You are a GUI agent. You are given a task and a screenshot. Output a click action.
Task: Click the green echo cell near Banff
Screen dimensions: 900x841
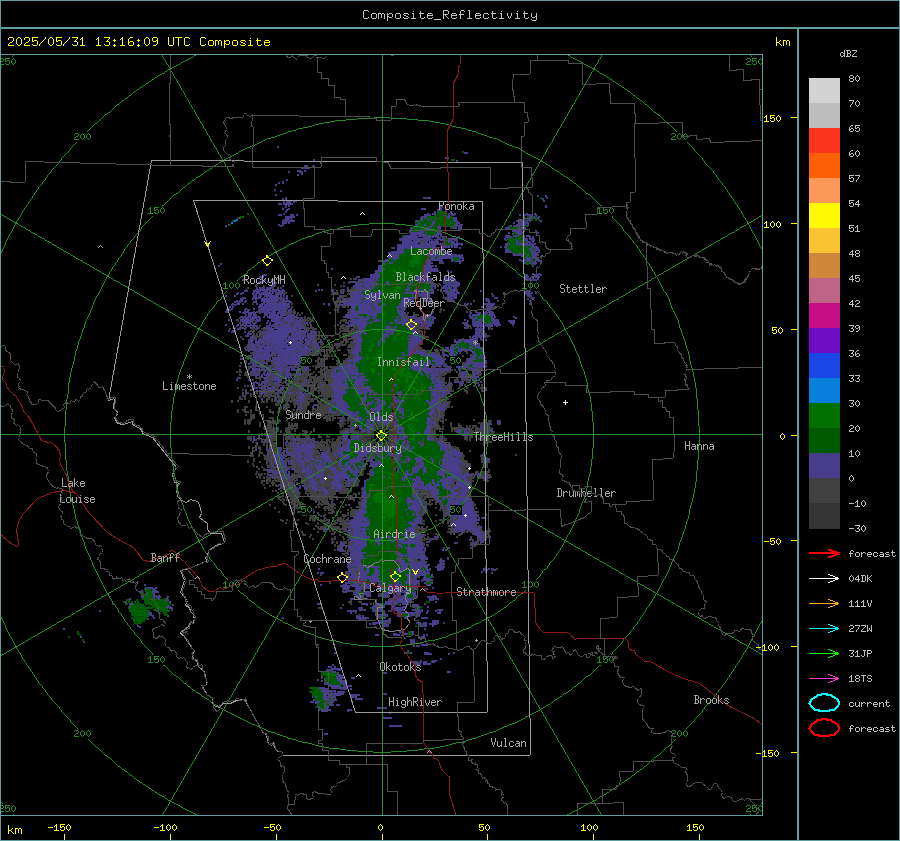coord(148,606)
